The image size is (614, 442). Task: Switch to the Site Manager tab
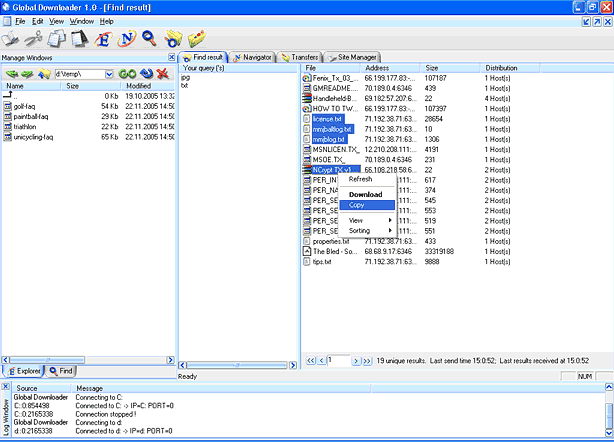pyautogui.click(x=352, y=57)
